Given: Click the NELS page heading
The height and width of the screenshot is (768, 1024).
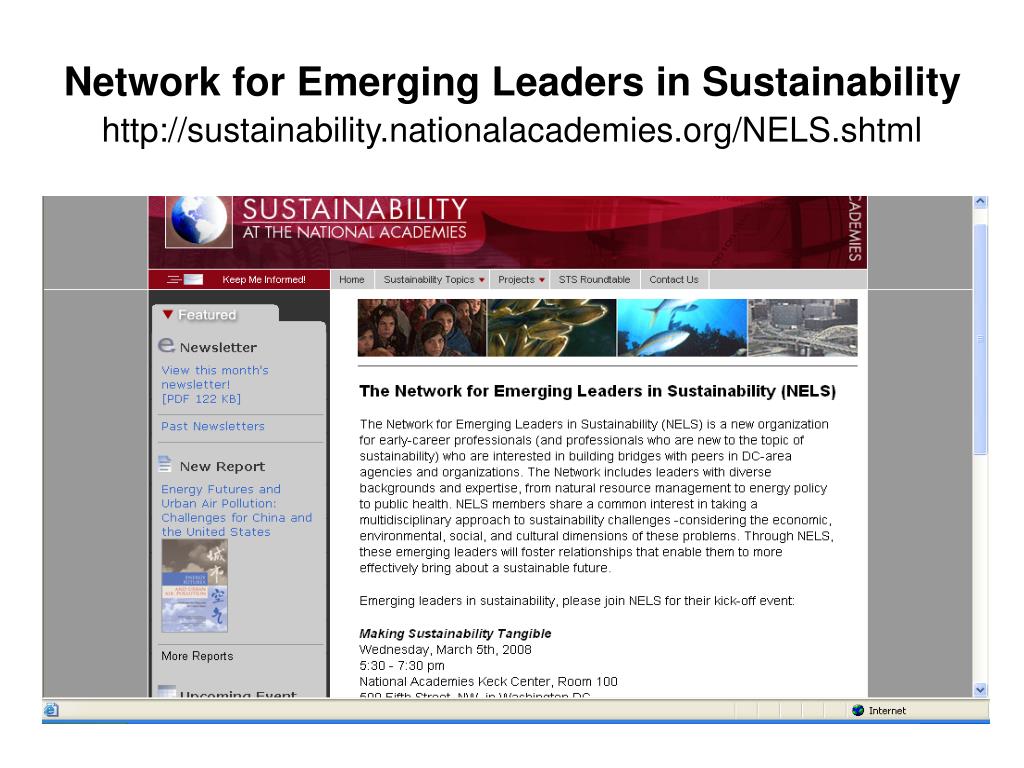Looking at the screenshot, I should click(598, 391).
